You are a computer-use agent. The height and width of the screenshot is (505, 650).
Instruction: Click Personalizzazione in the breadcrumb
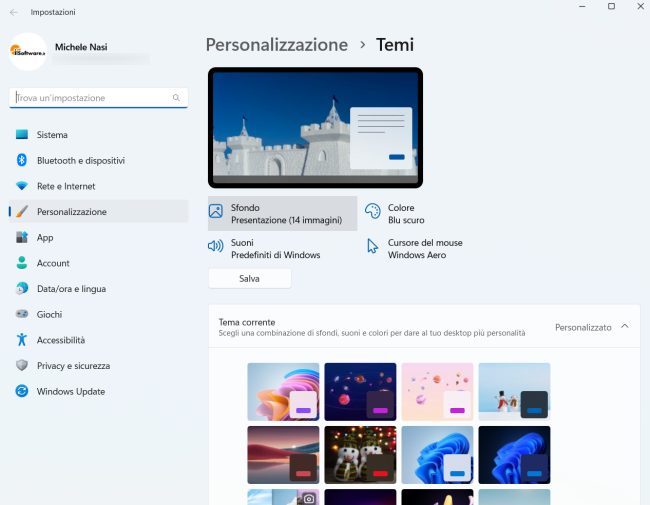tap(277, 45)
